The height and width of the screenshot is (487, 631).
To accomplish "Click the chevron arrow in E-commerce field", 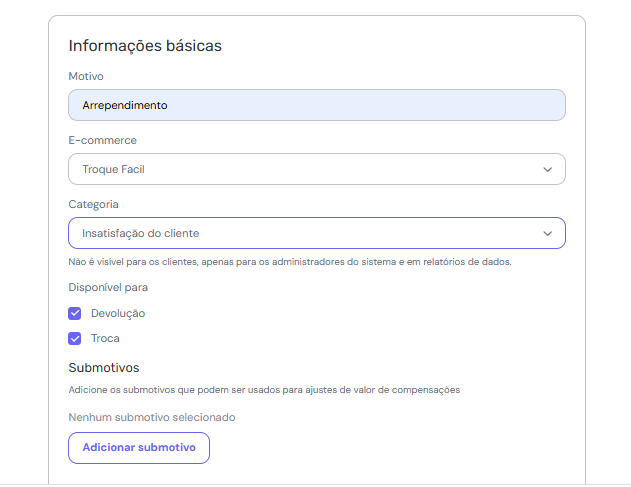I will pos(547,169).
